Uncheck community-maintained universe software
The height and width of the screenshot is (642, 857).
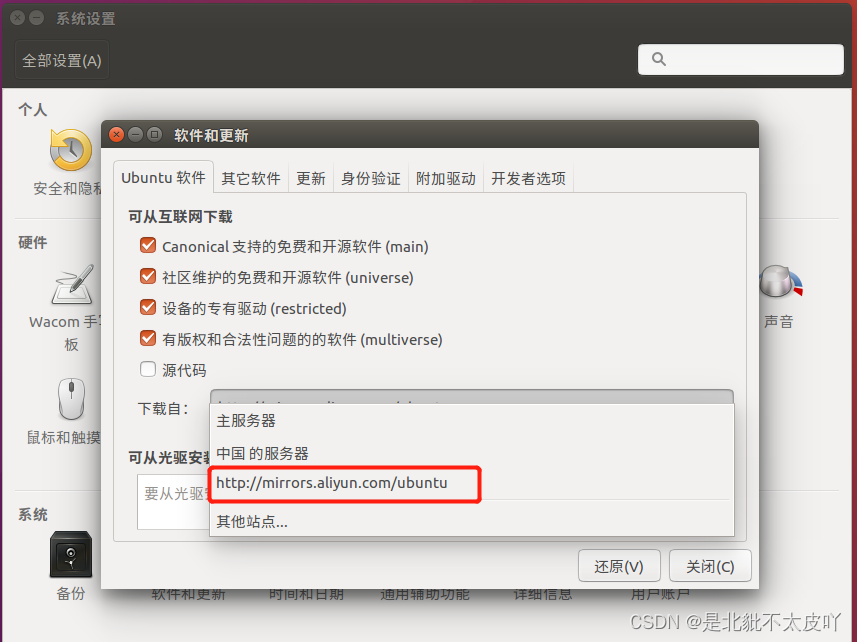[148, 276]
